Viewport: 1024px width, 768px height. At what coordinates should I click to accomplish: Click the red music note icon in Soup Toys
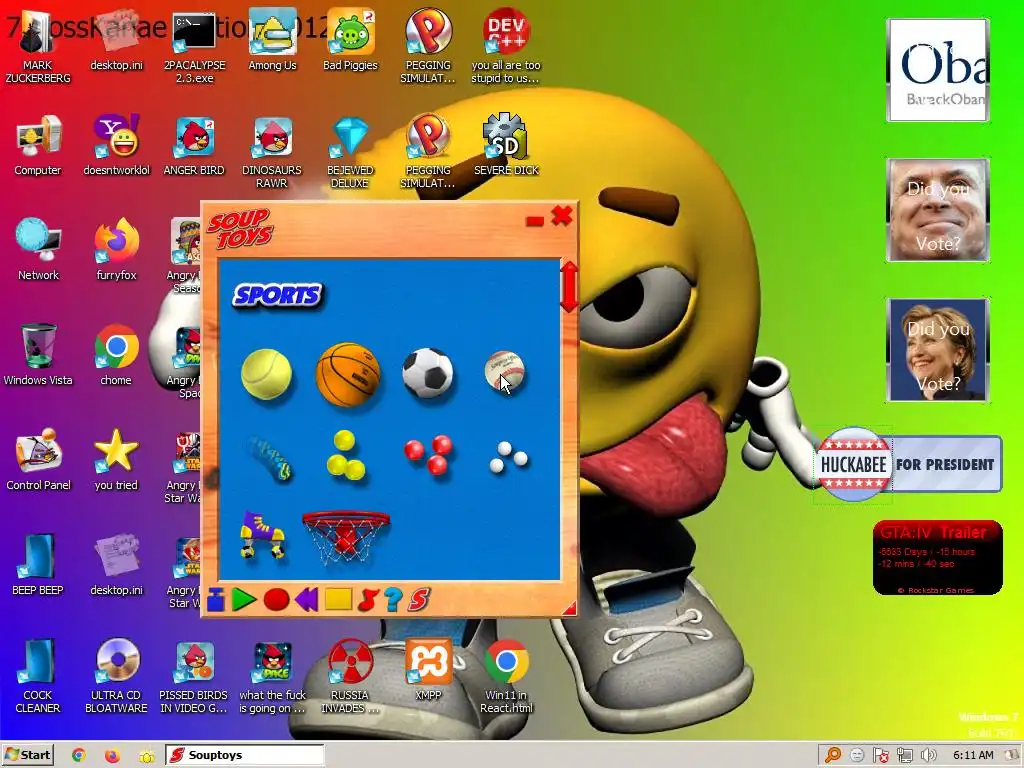[368, 599]
